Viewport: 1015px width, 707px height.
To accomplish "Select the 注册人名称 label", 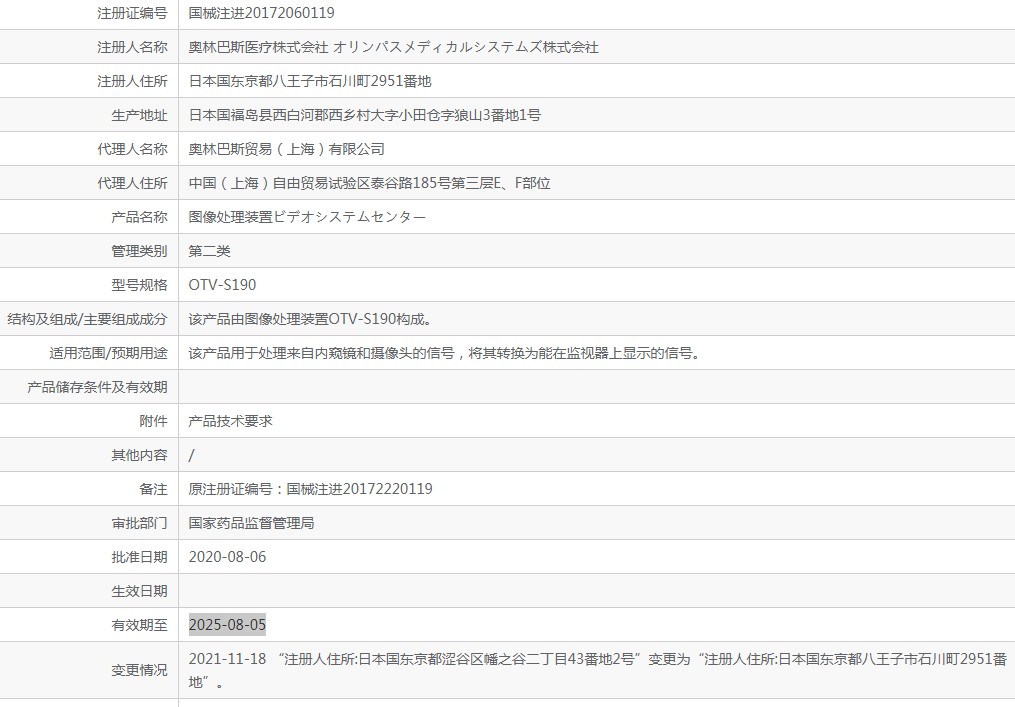I will (132, 47).
